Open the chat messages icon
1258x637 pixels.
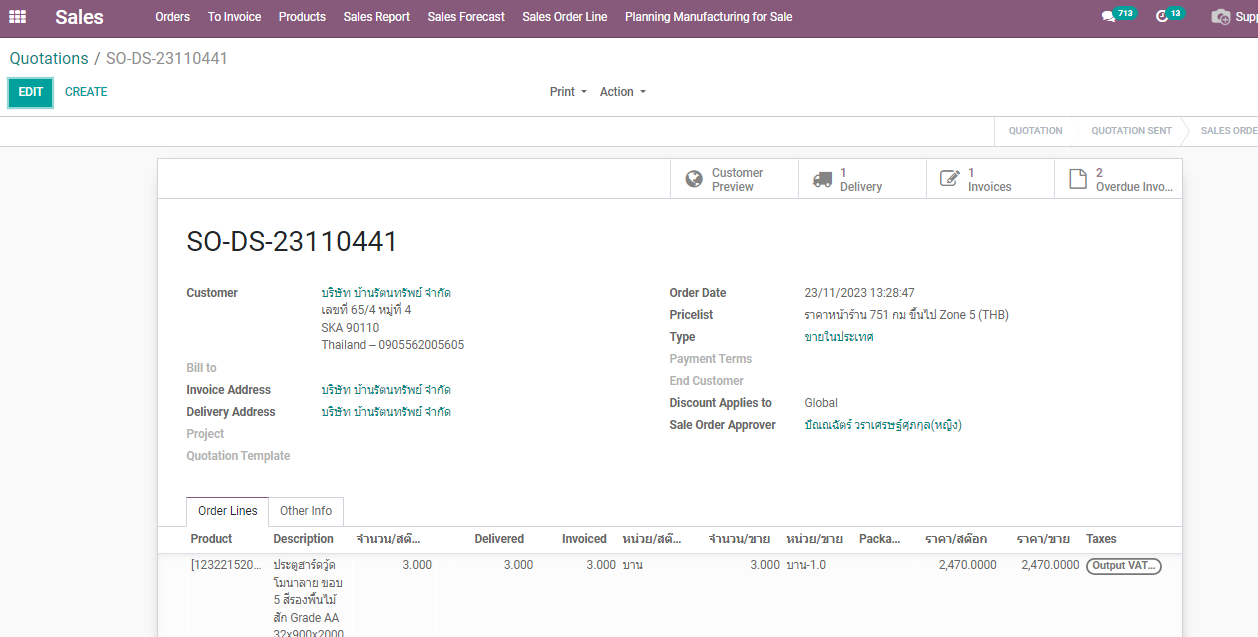[x=1108, y=17]
